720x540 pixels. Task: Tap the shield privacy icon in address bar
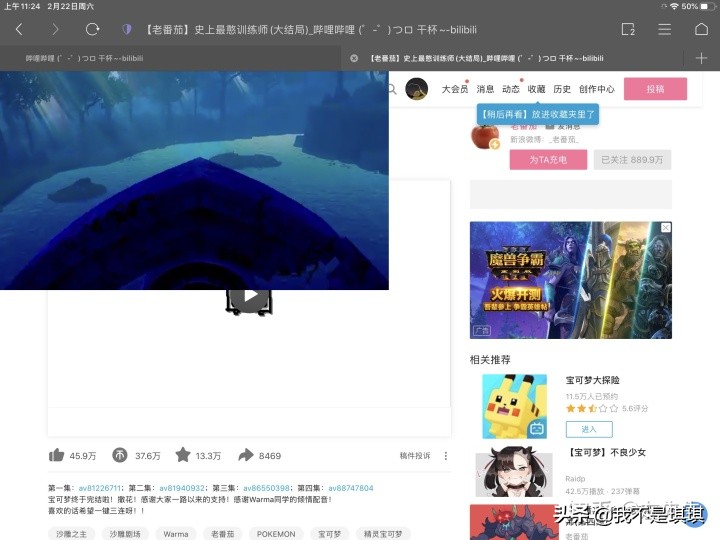[x=127, y=29]
